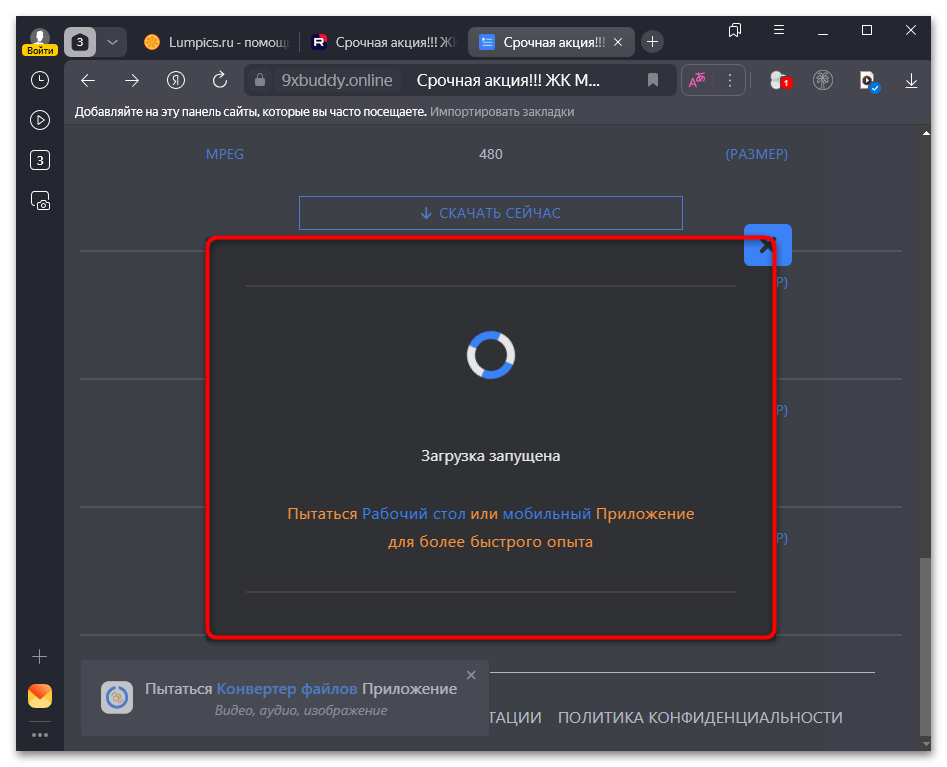Click the (РАЗМЕР) link in the 480 row
The width and height of the screenshot is (947, 767).
coord(757,154)
